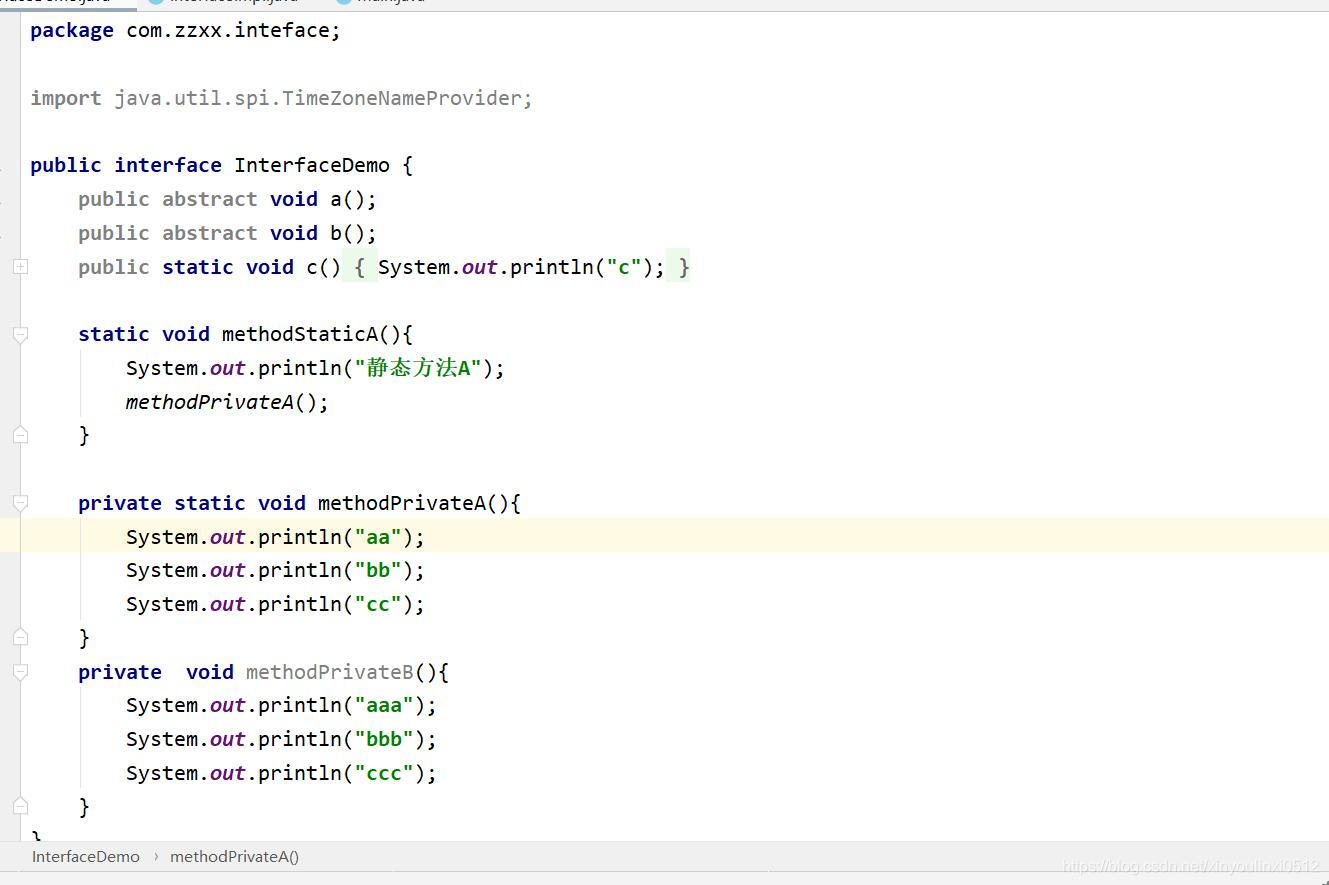1329x885 pixels.
Task: Collapse the methodPrivateB method fold
Action: click(x=20, y=673)
